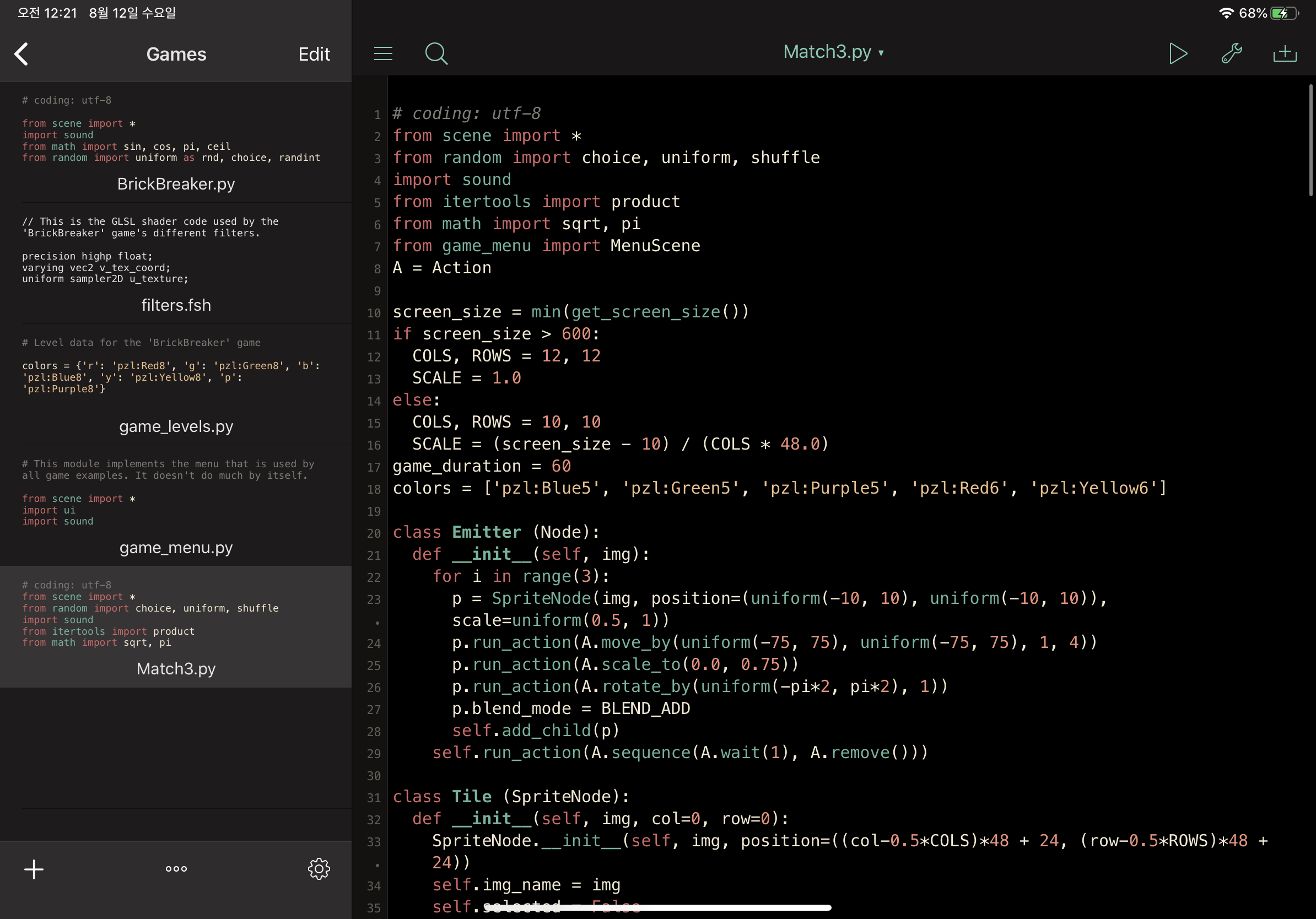The image size is (1316, 919).
Task: Open the three-dots more options
Action: tap(176, 868)
